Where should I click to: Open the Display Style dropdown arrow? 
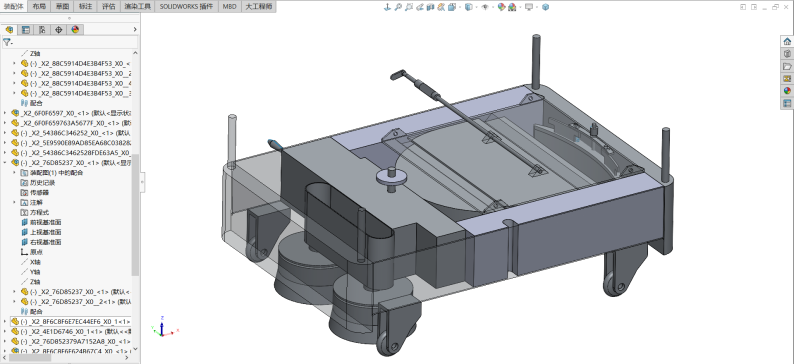click(x=477, y=7)
